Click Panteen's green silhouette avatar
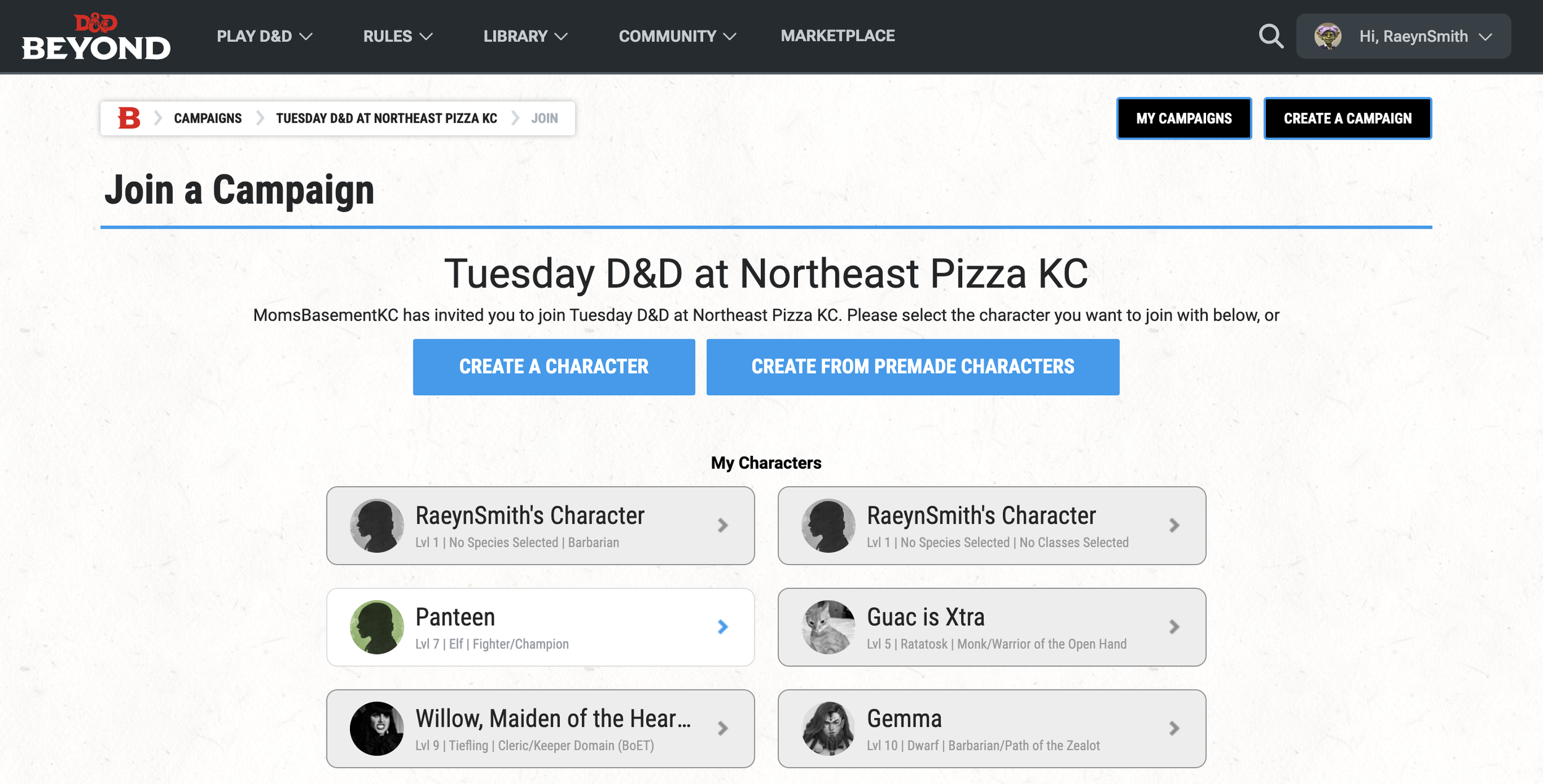This screenshot has height=784, width=1543. (x=376, y=627)
